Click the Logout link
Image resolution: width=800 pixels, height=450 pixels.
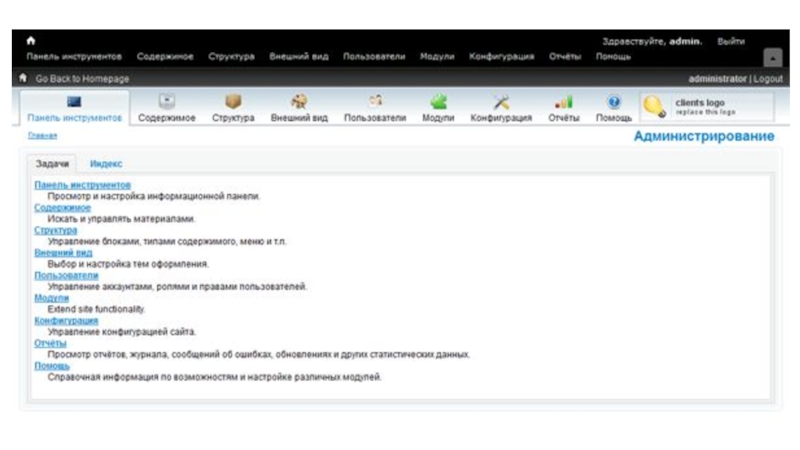coord(768,78)
